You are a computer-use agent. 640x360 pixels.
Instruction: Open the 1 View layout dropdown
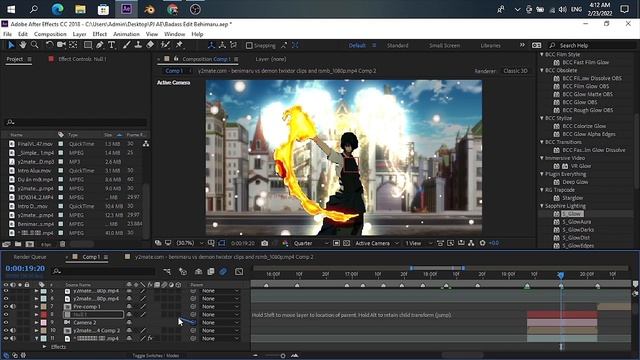[x=418, y=243]
